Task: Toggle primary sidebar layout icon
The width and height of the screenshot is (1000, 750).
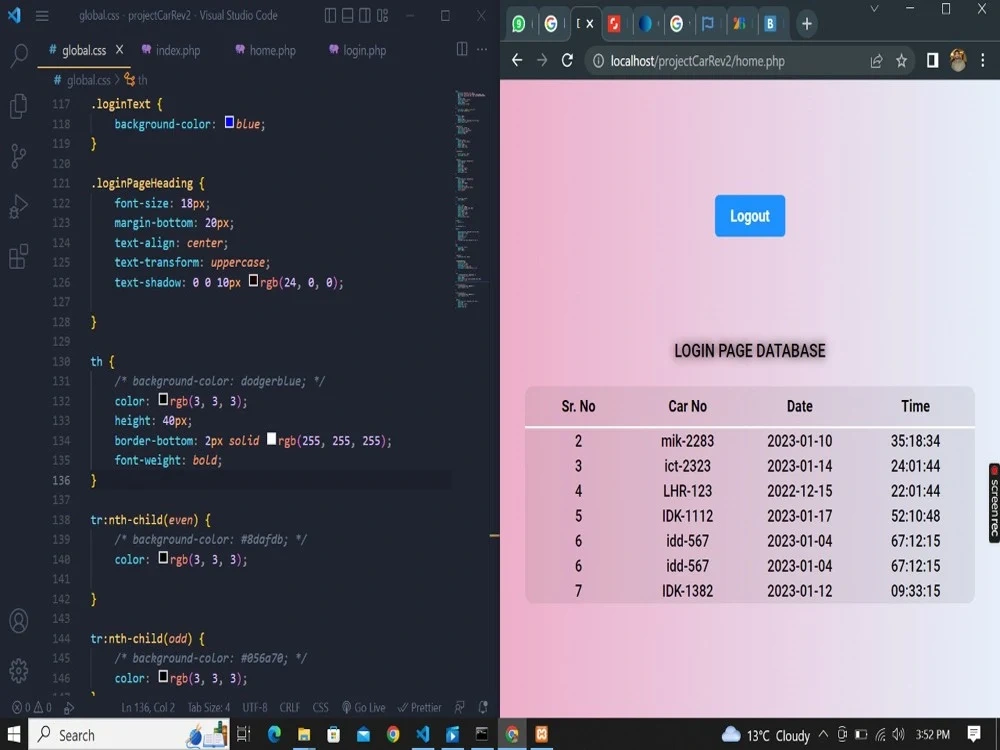Action: [x=330, y=15]
